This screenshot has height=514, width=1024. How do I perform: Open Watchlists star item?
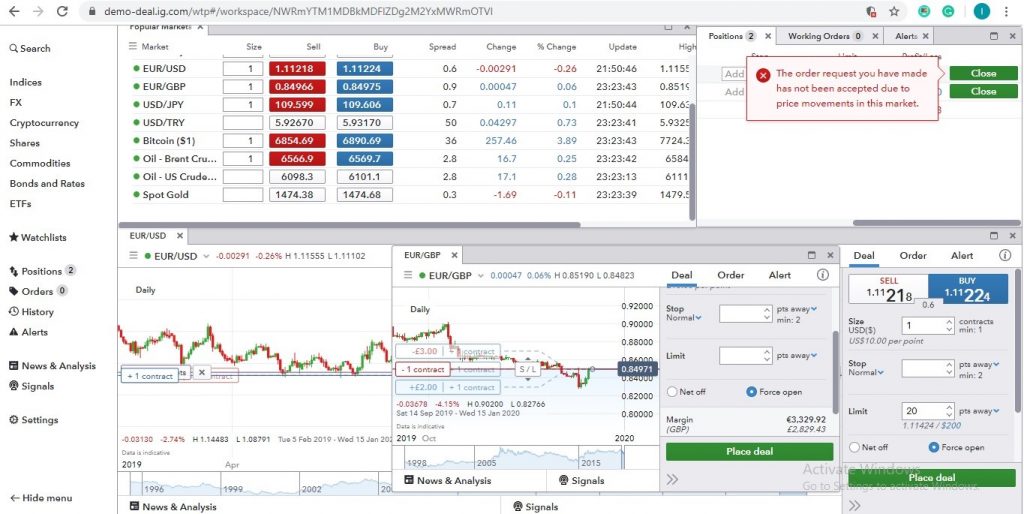(37, 238)
